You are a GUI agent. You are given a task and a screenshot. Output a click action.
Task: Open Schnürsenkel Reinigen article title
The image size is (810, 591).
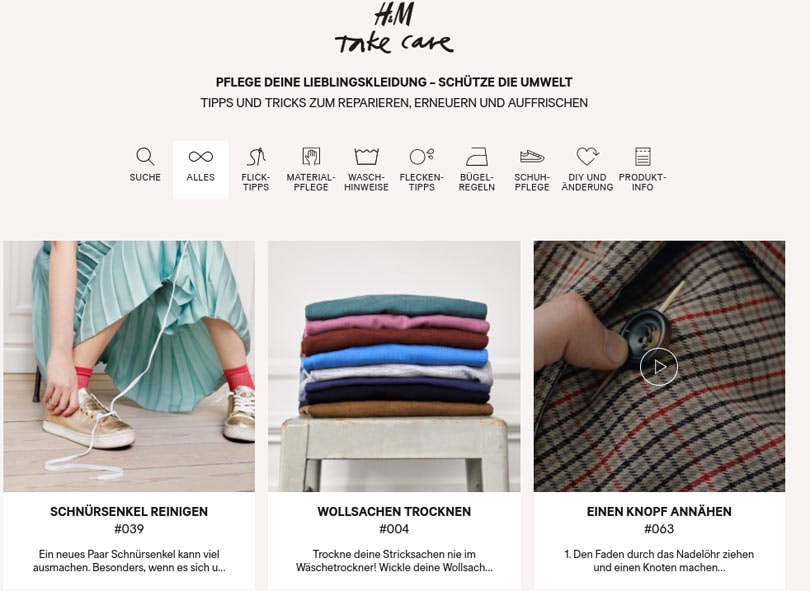(x=129, y=511)
